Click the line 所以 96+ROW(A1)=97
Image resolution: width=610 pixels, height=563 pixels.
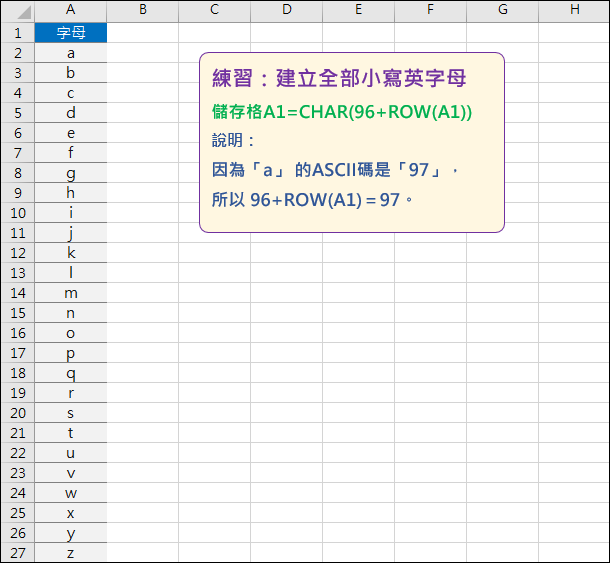coord(312,200)
